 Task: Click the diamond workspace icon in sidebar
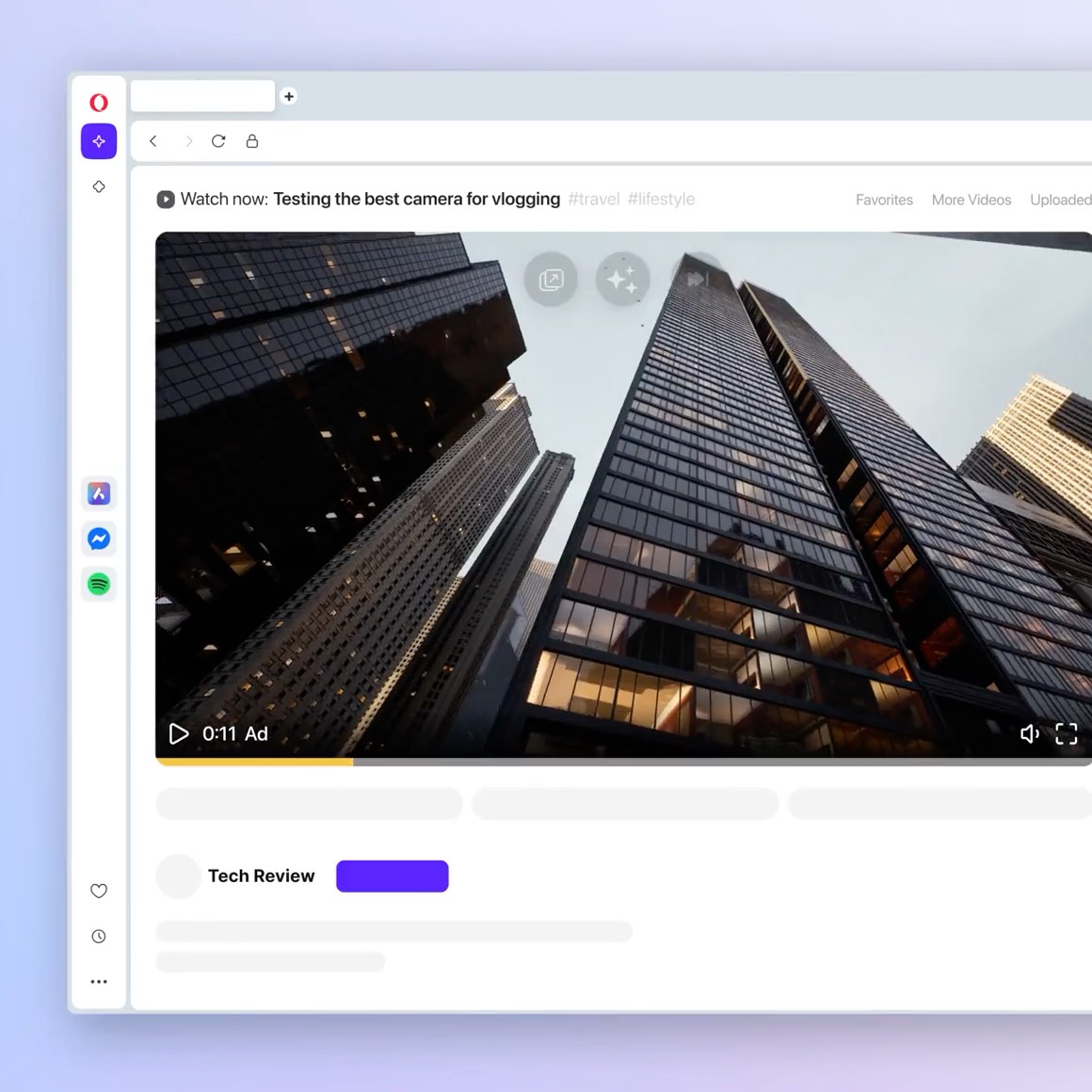99,186
